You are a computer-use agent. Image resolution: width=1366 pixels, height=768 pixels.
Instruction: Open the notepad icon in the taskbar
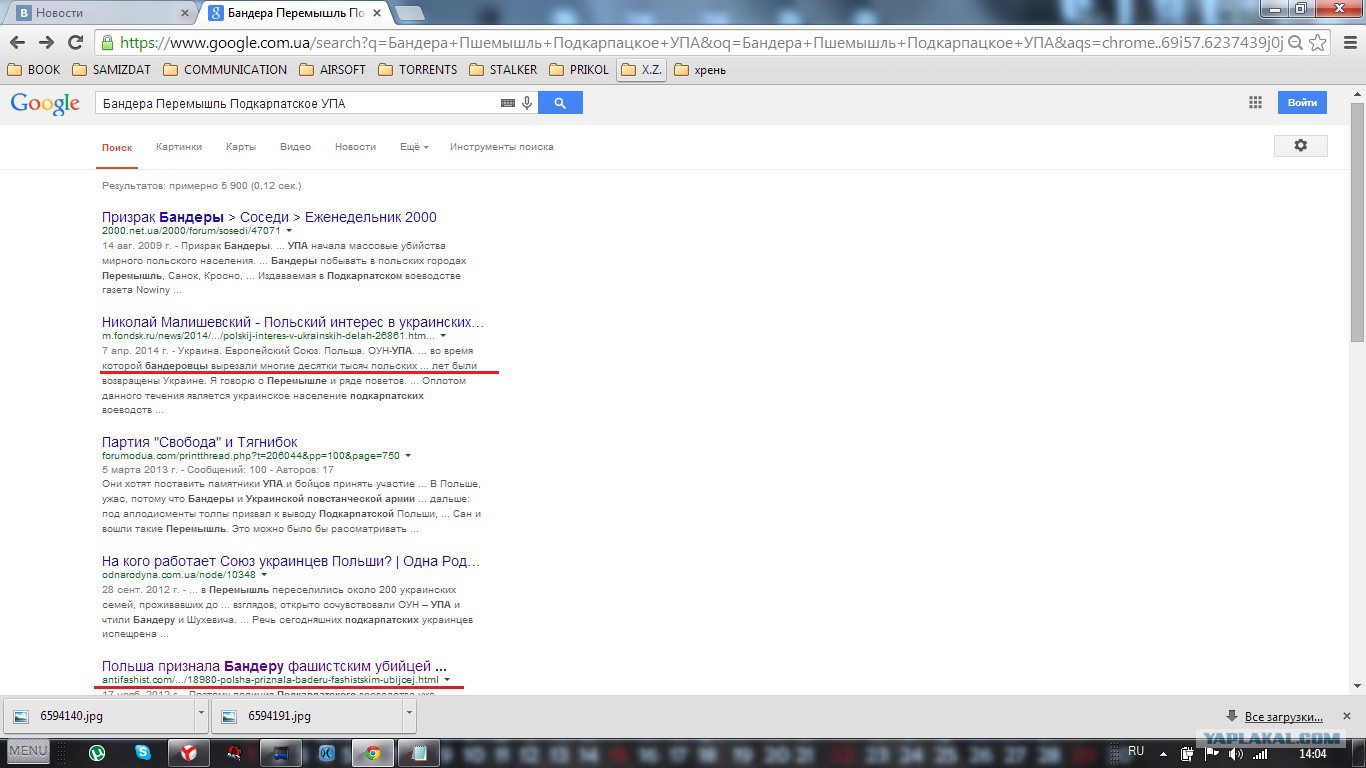click(419, 753)
